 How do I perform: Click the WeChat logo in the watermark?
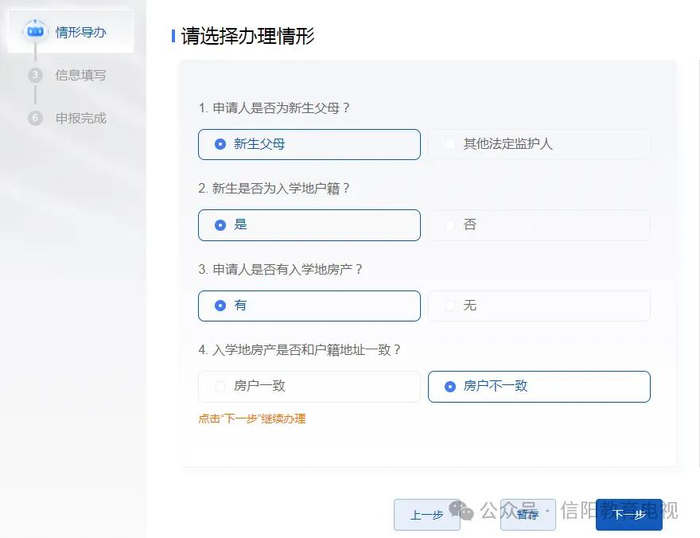(461, 510)
